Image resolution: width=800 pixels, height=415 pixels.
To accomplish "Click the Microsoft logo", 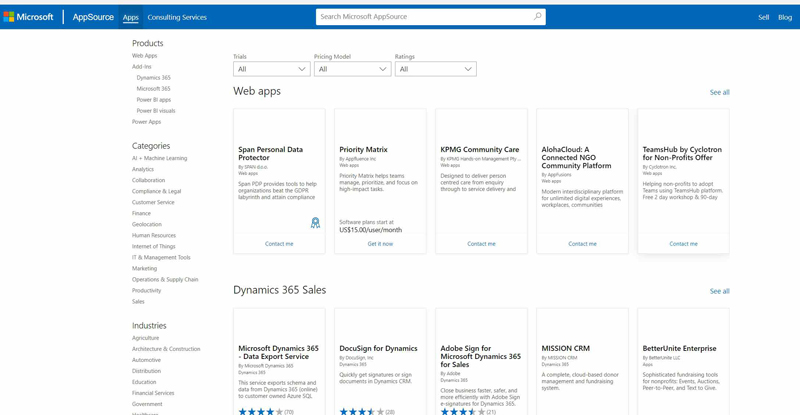I will (28, 17).
